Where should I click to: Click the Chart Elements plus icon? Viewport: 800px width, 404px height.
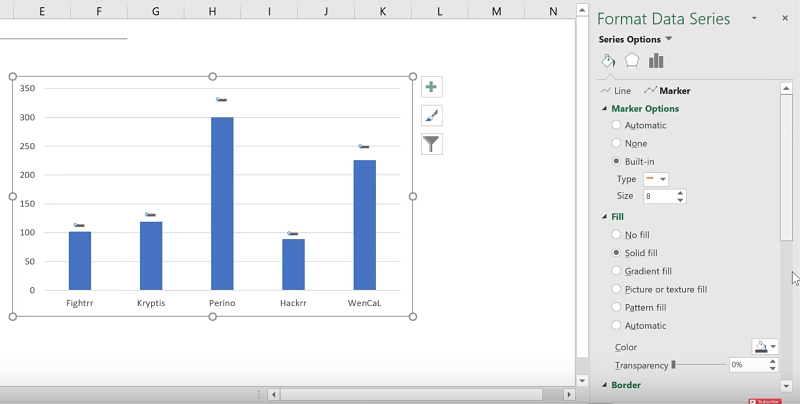(x=431, y=87)
